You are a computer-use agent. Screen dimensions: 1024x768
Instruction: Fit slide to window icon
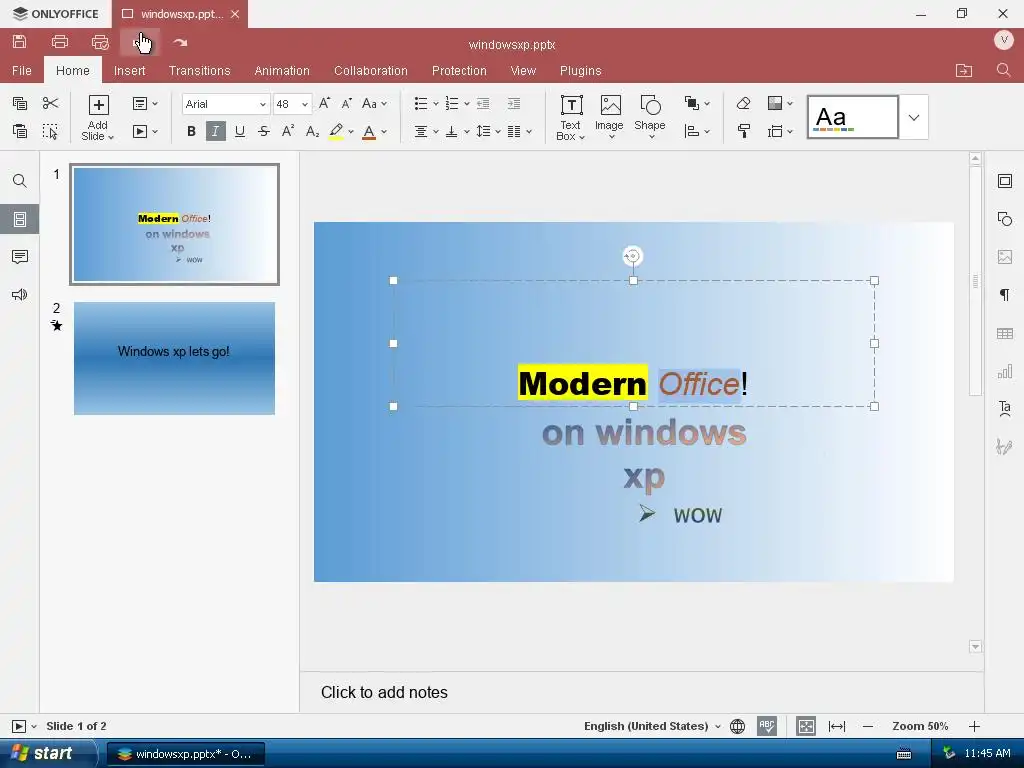[x=806, y=726]
